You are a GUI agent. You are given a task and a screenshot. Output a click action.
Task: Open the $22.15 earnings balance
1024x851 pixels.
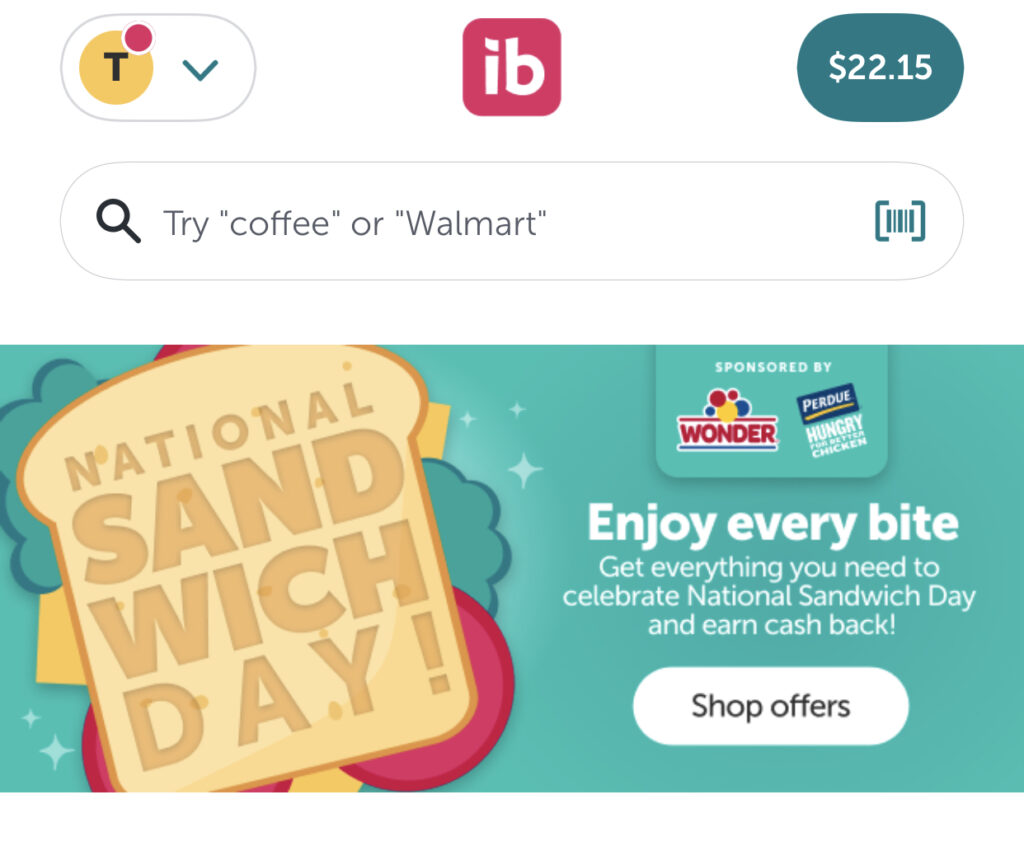click(x=879, y=67)
